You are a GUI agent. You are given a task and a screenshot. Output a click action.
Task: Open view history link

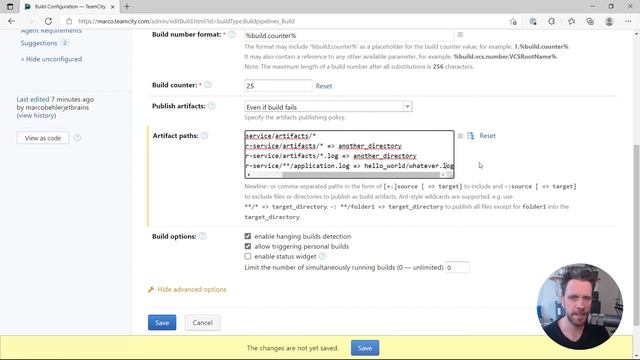36,116
